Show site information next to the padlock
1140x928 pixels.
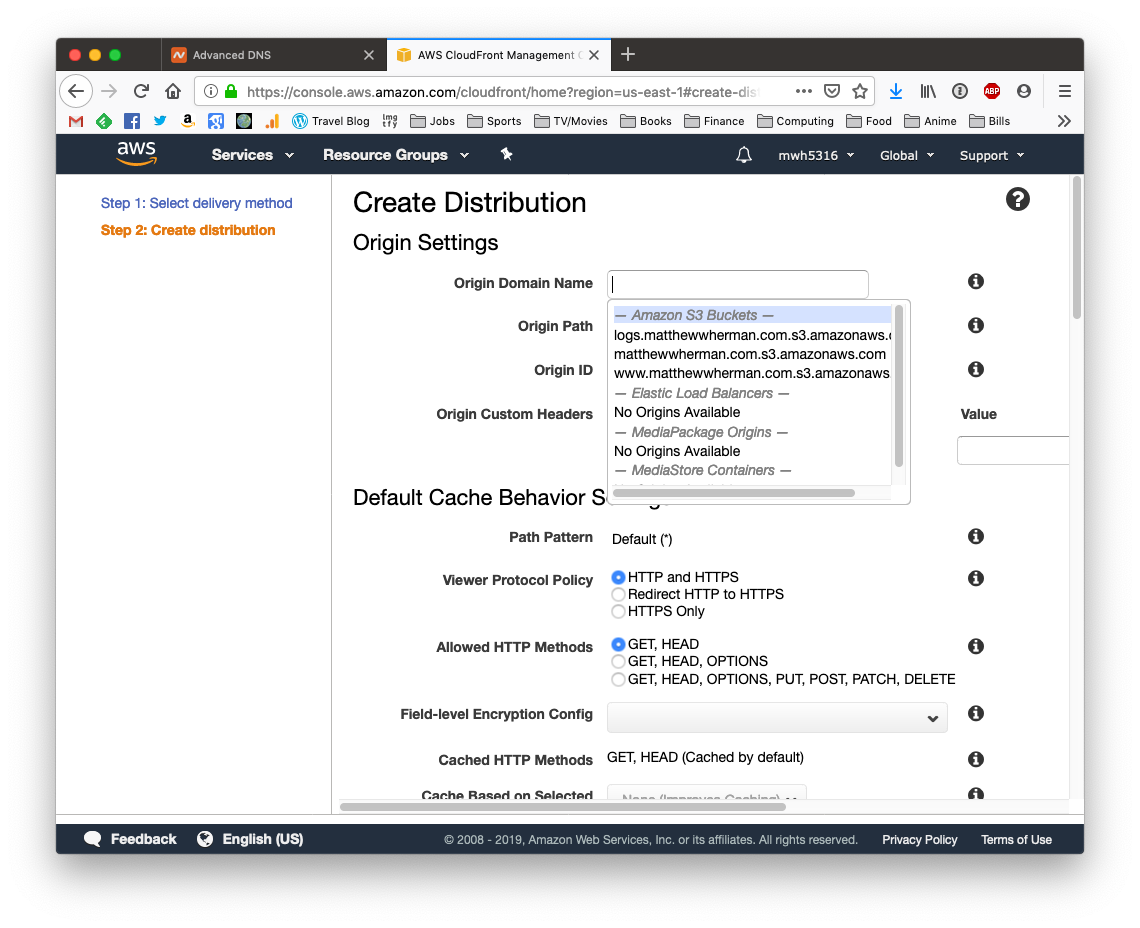coord(211,92)
